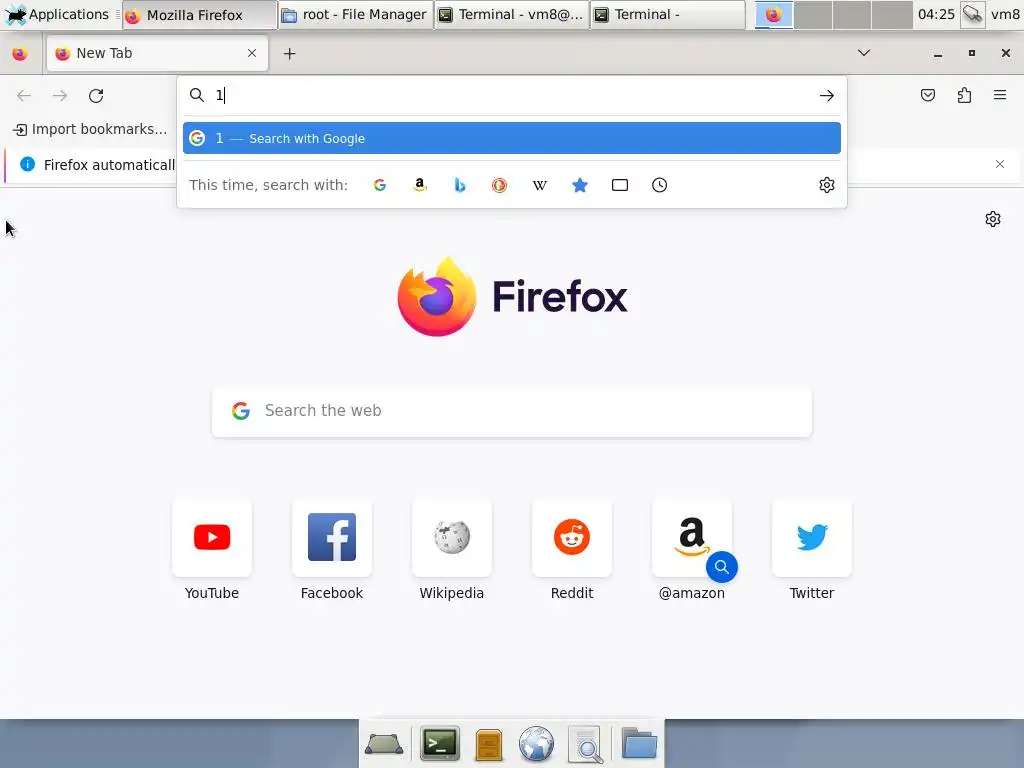
Task: Personalize new tab via gear icon
Action: point(993,219)
